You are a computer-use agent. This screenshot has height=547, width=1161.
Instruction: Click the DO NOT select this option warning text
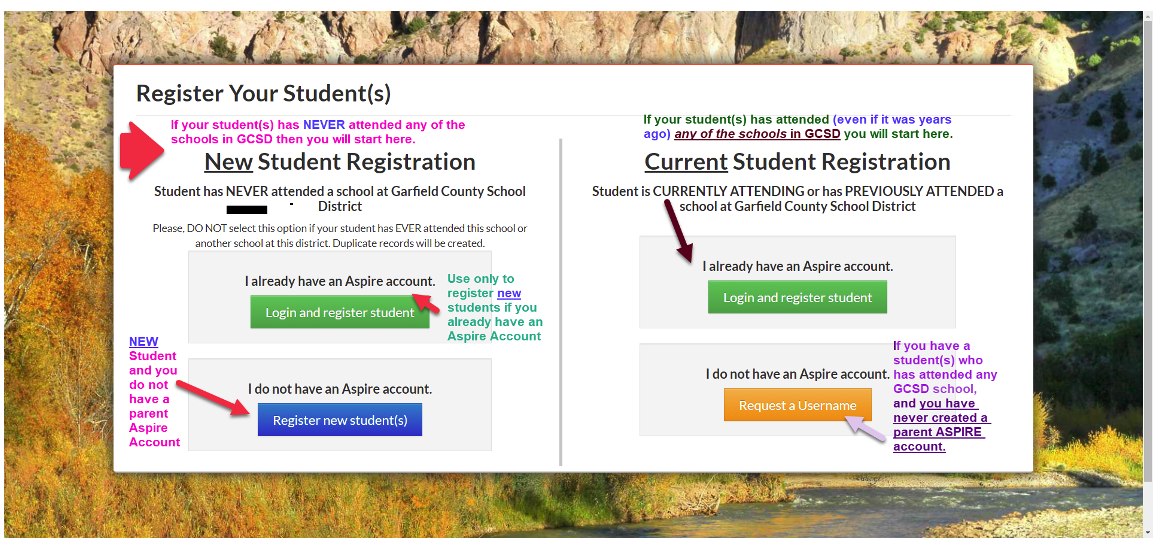click(340, 235)
